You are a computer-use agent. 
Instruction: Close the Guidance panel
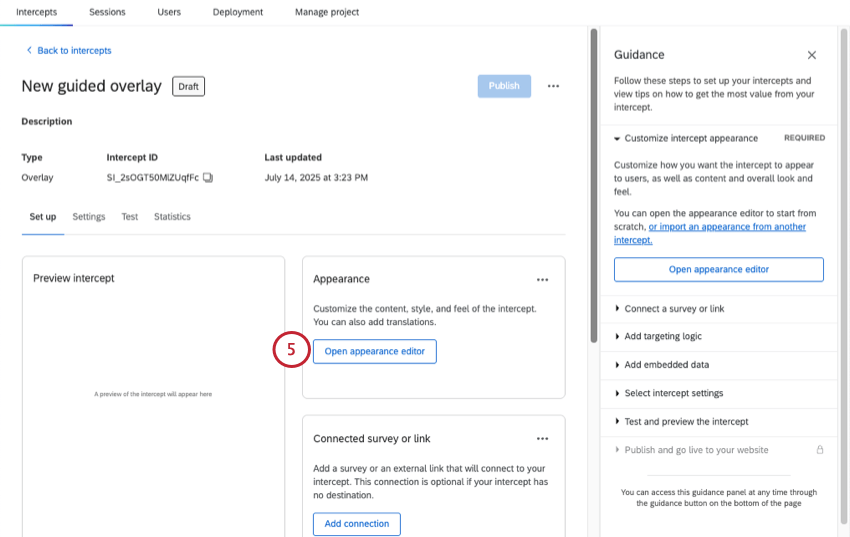click(812, 55)
